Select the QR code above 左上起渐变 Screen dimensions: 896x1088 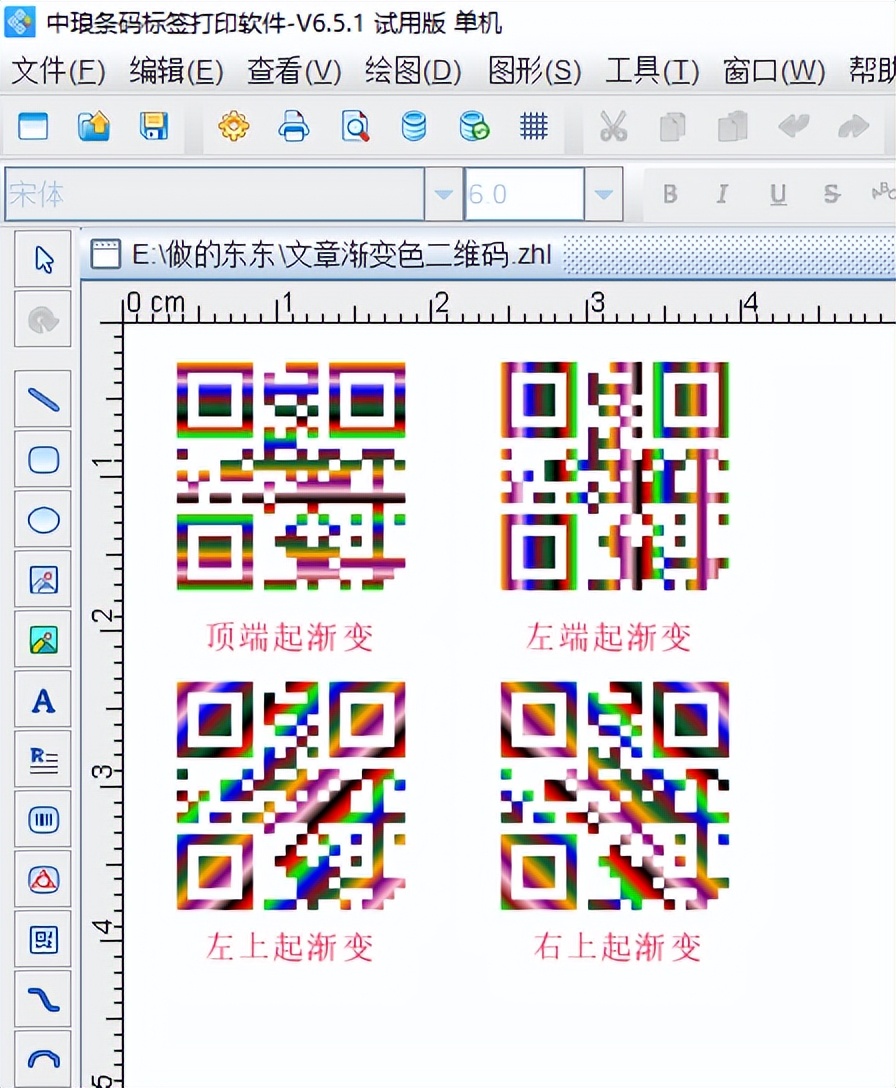tap(290, 795)
